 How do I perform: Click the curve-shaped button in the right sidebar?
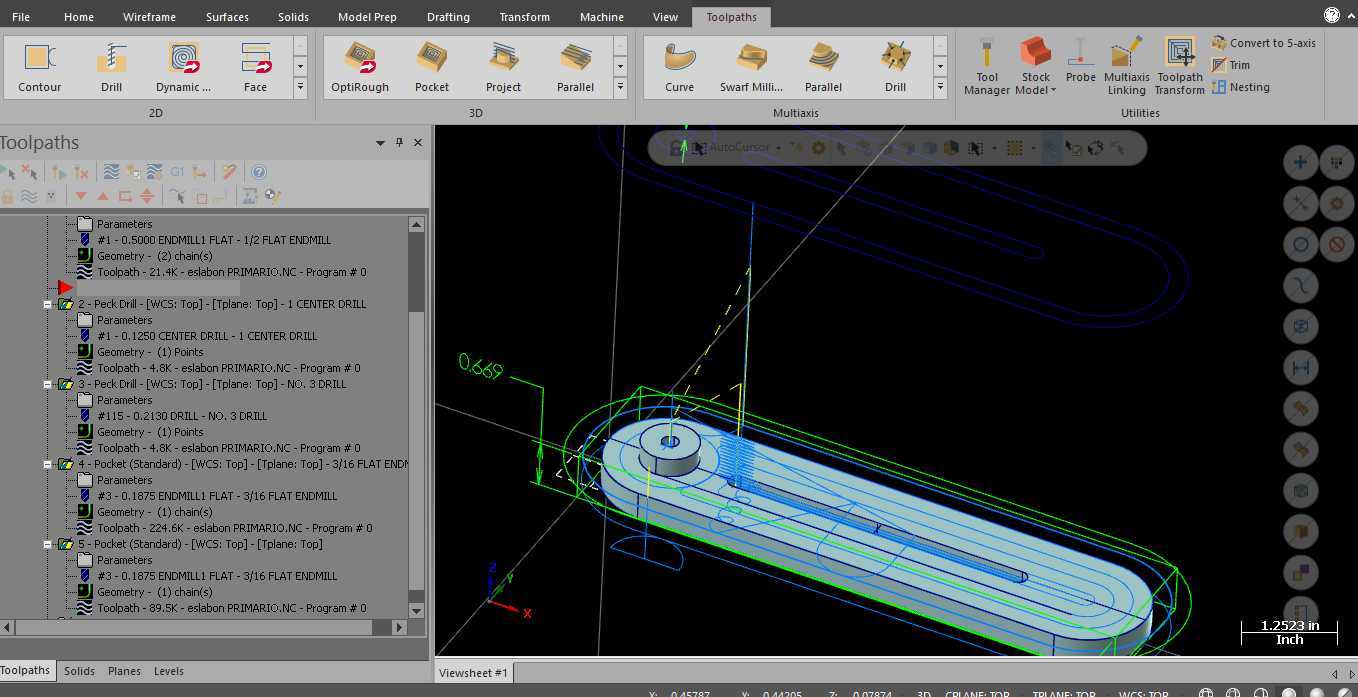click(x=1300, y=286)
